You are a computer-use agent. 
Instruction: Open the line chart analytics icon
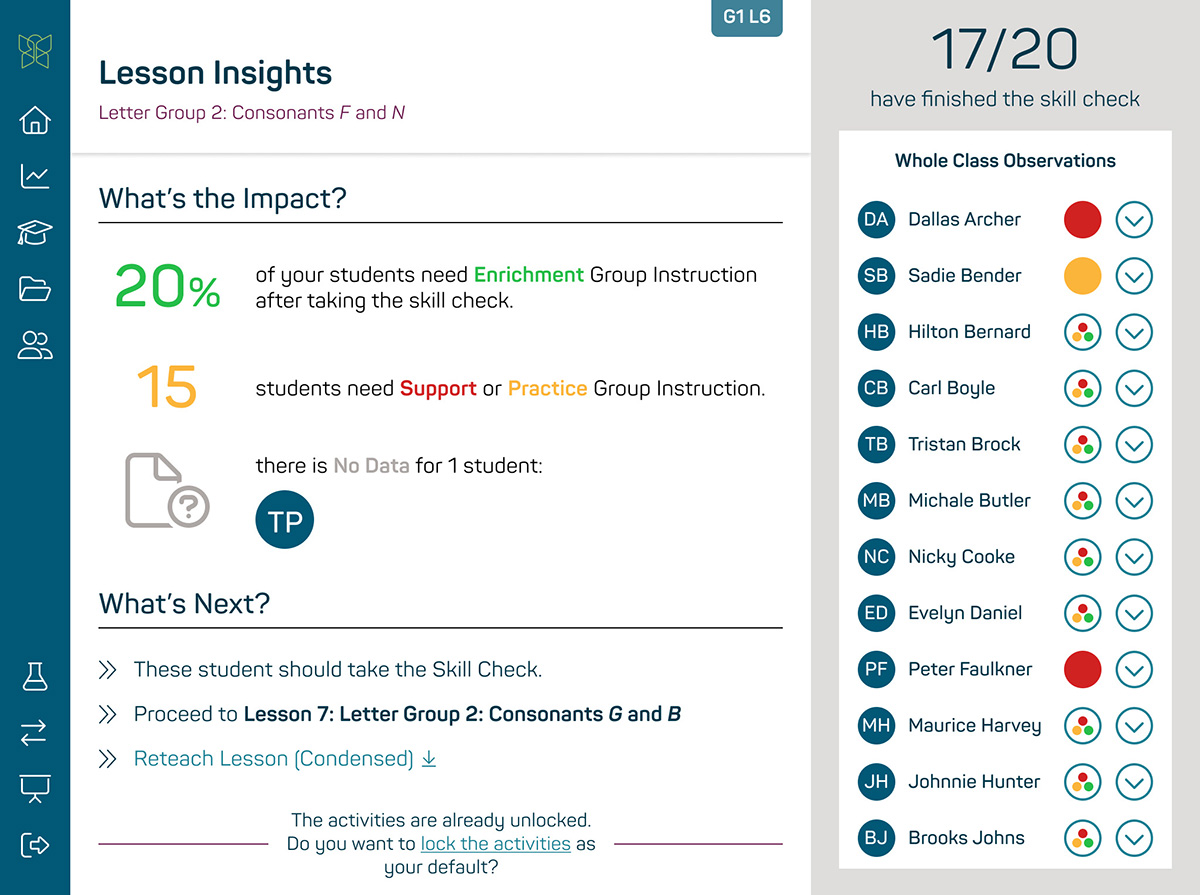(x=35, y=177)
